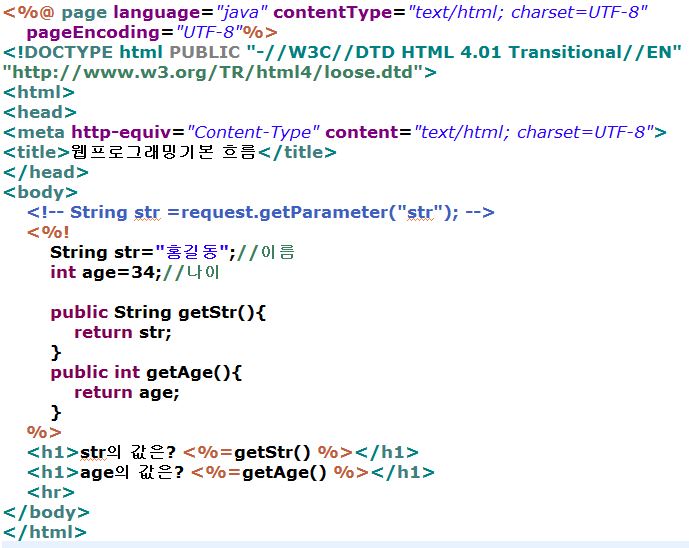Click the opening <body> tag
The height and width of the screenshot is (548, 689).
coord(40,192)
